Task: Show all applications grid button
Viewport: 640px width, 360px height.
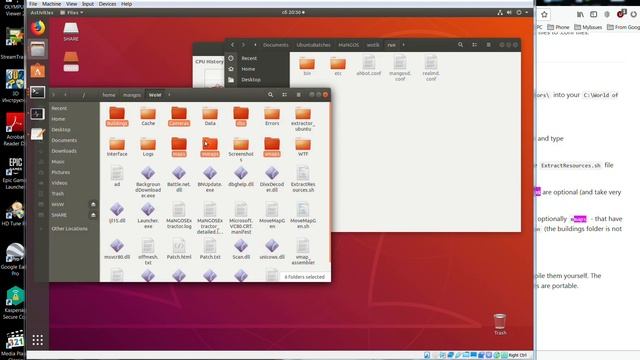Action: coord(38,340)
